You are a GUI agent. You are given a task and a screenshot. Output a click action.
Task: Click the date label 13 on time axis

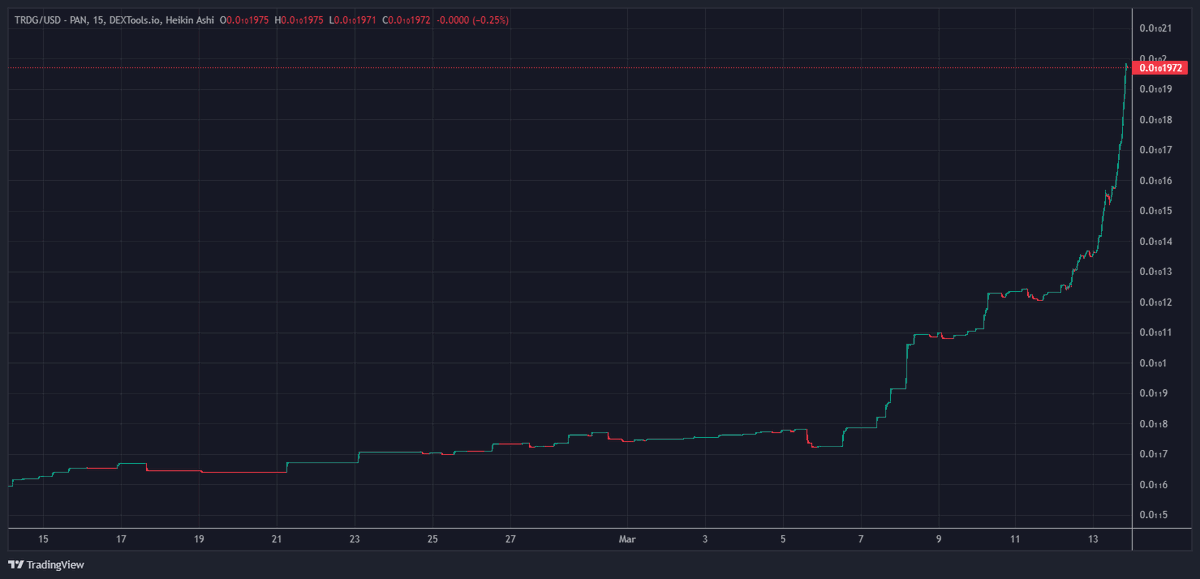point(1093,538)
